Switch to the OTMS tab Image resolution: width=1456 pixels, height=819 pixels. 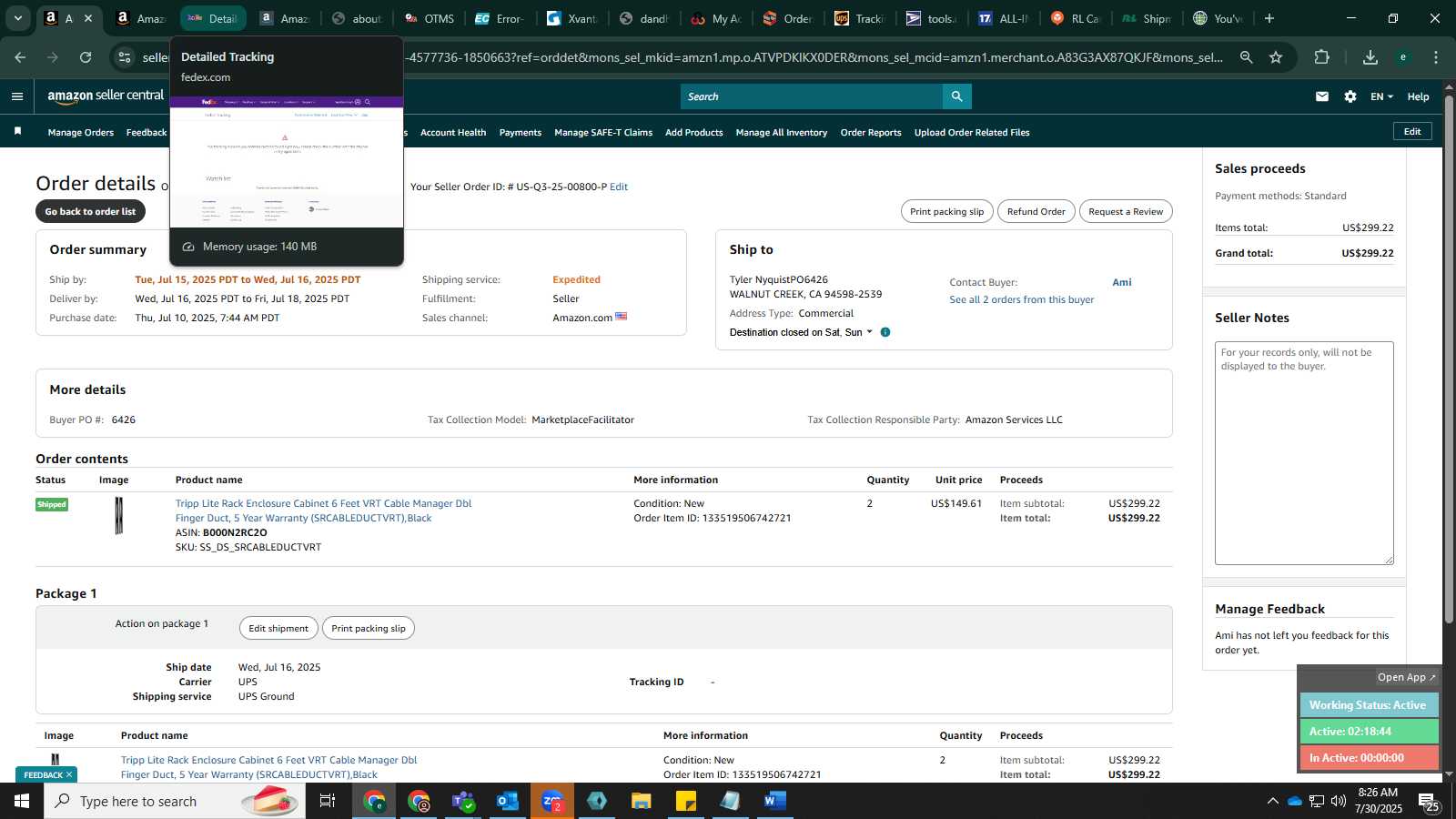pos(430,18)
